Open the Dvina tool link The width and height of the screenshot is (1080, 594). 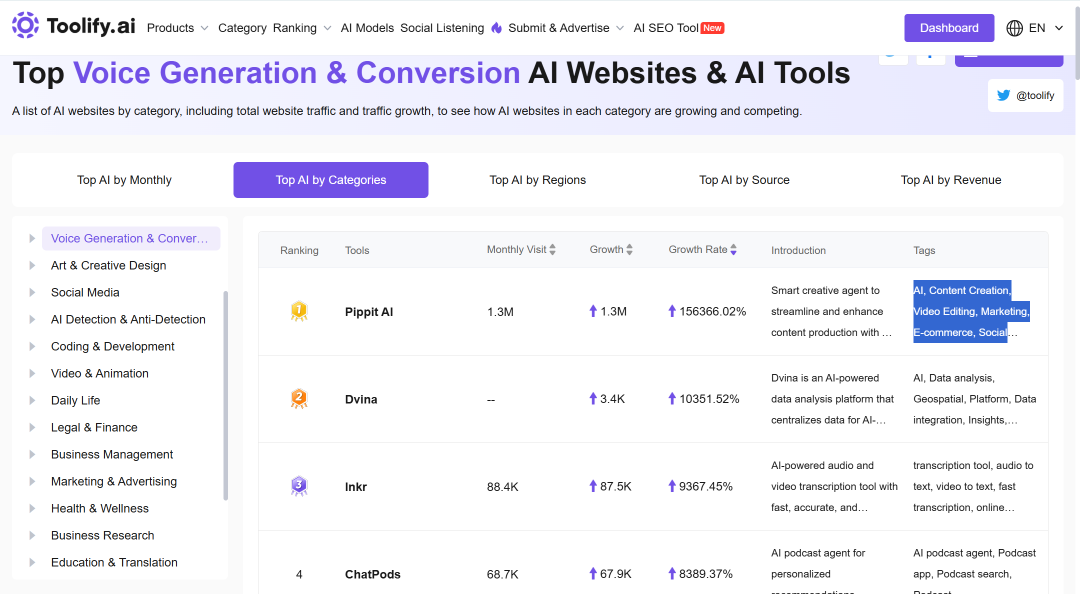(x=361, y=399)
